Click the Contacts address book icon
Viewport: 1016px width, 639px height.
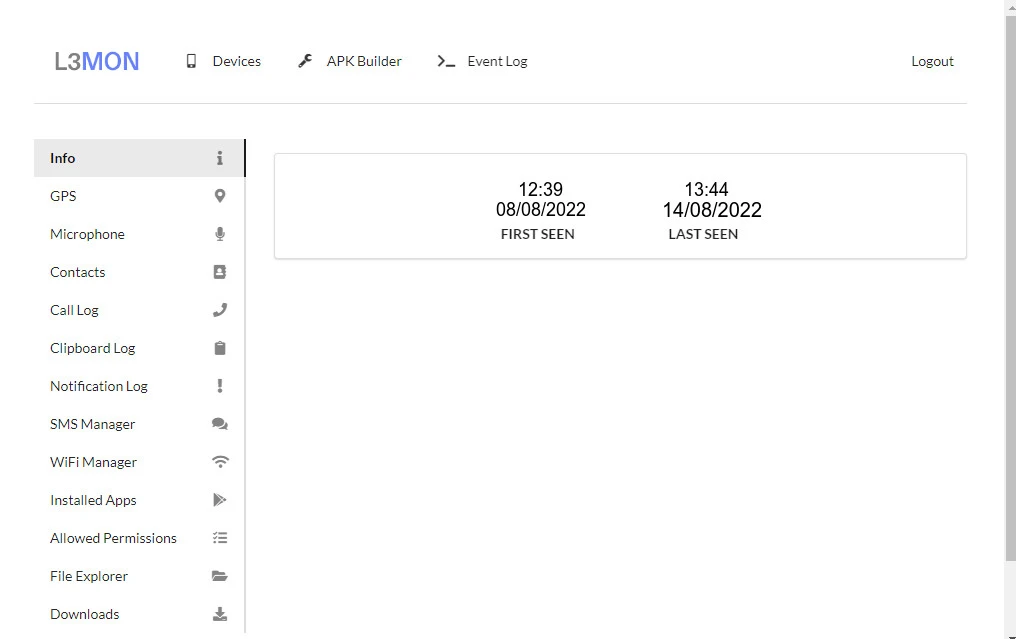tap(220, 272)
